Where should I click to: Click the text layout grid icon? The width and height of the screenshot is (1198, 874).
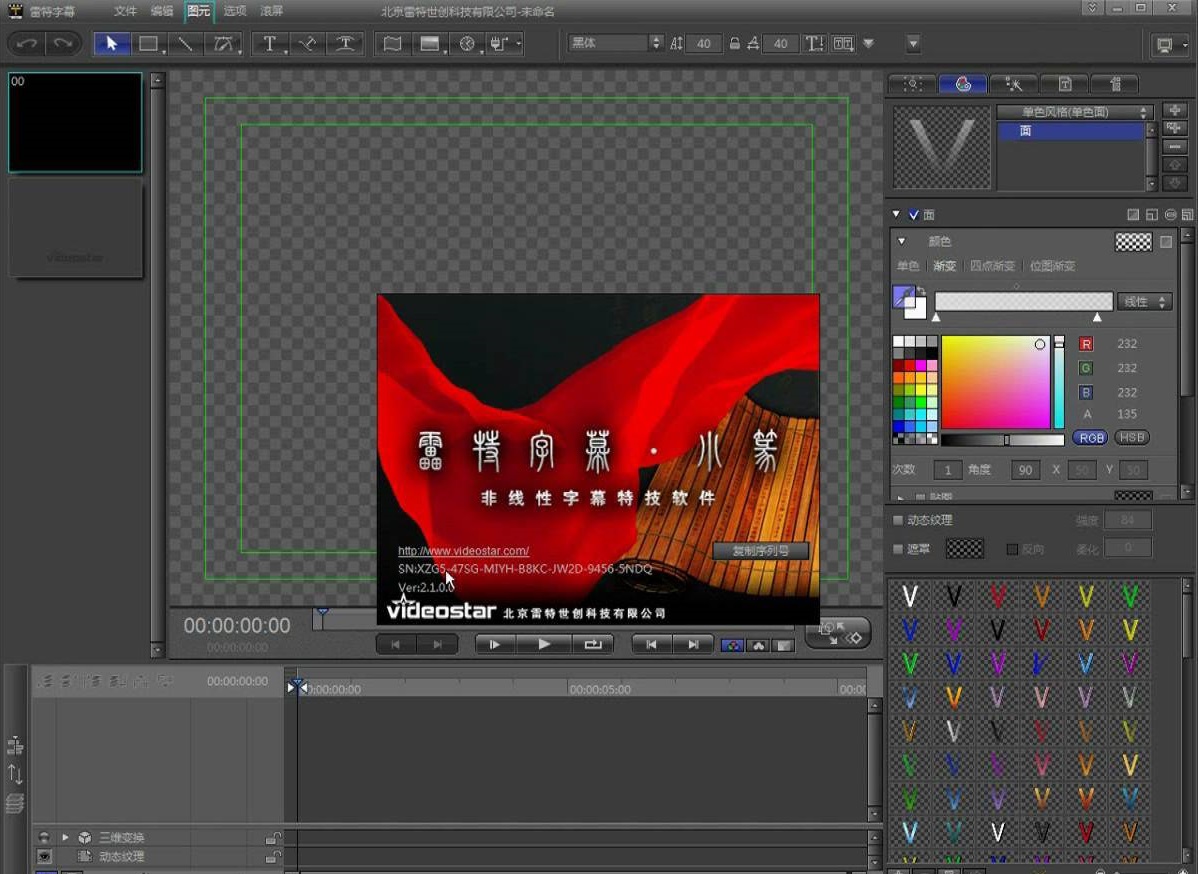[x=843, y=44]
